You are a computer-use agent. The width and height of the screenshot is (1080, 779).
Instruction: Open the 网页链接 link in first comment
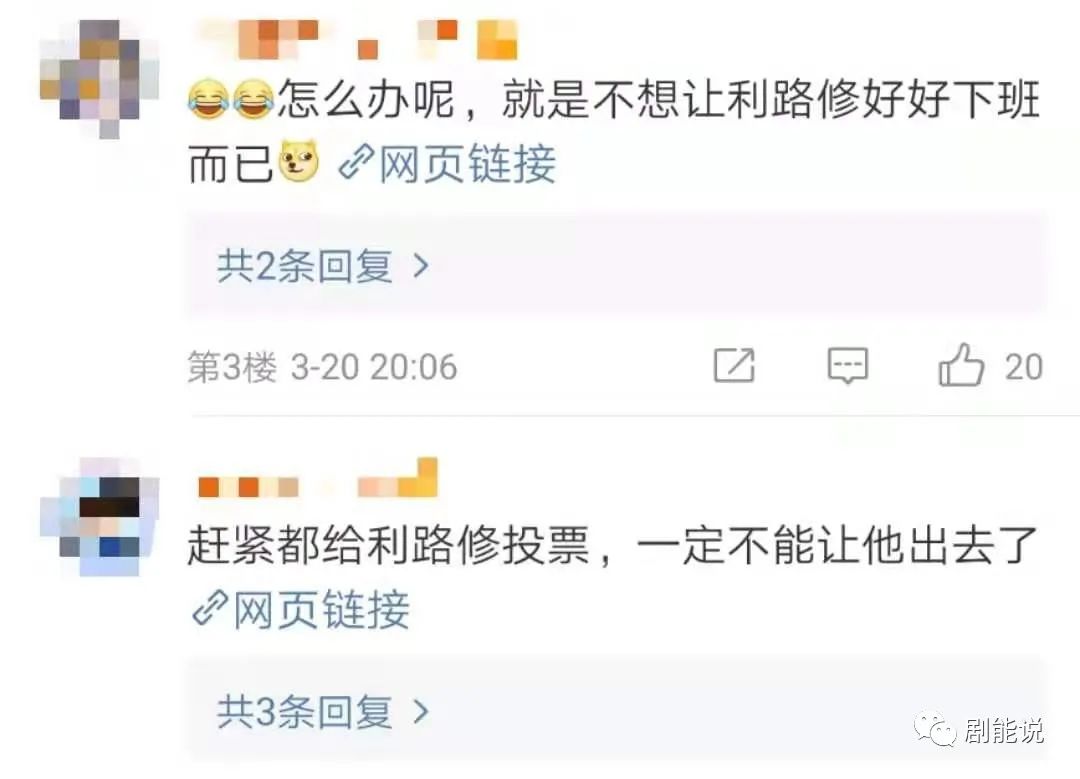click(468, 164)
